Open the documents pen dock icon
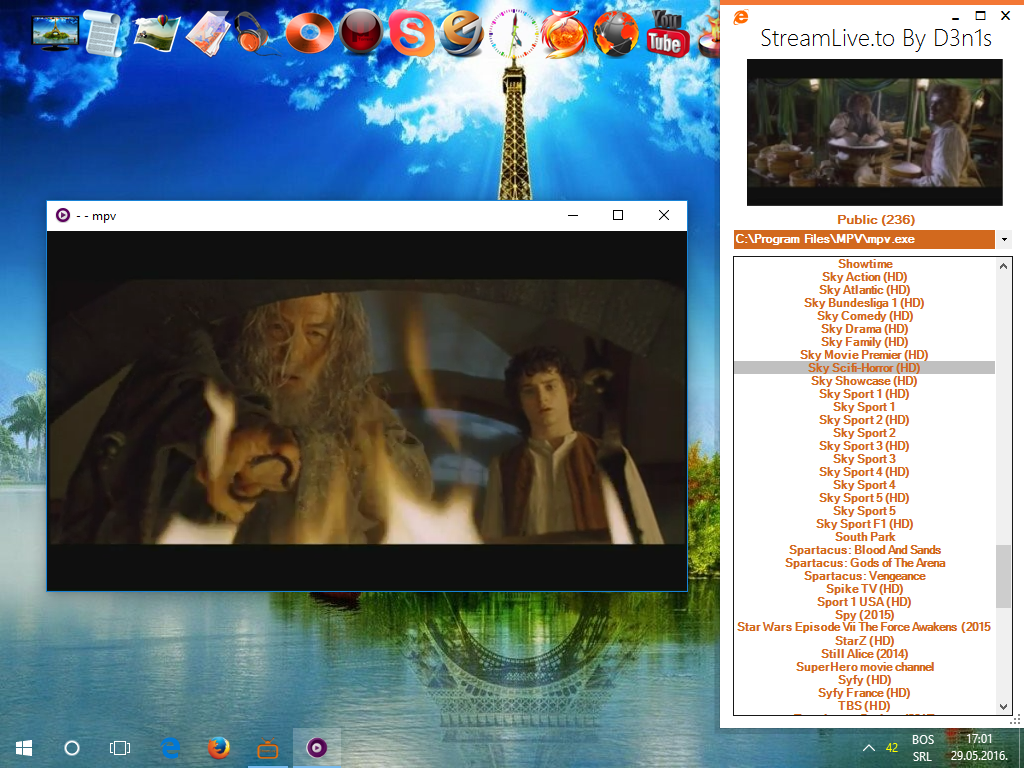1024x768 pixels. click(x=208, y=33)
